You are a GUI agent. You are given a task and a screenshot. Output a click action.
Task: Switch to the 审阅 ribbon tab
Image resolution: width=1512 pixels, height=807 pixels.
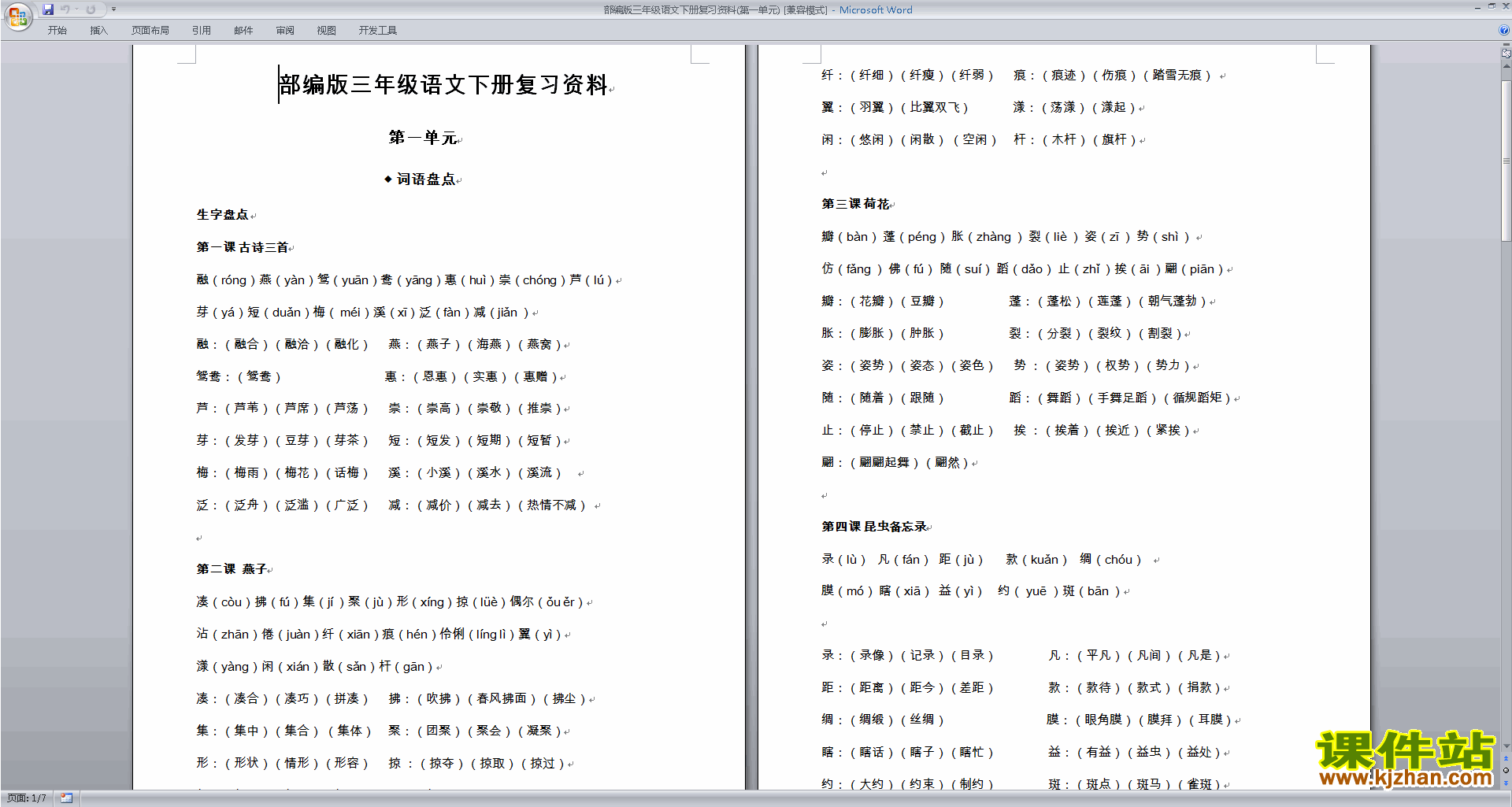[285, 31]
